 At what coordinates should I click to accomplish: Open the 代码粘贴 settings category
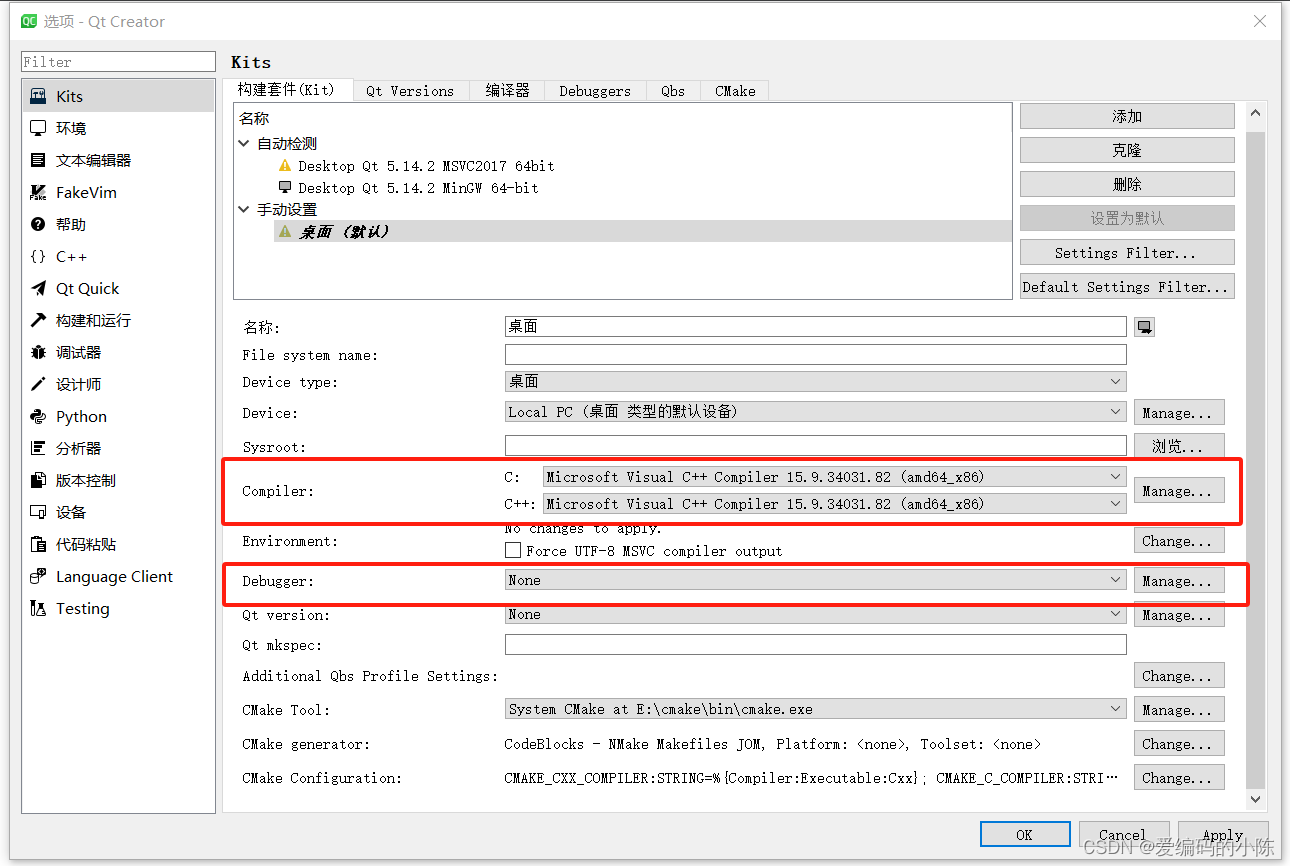pos(118,544)
